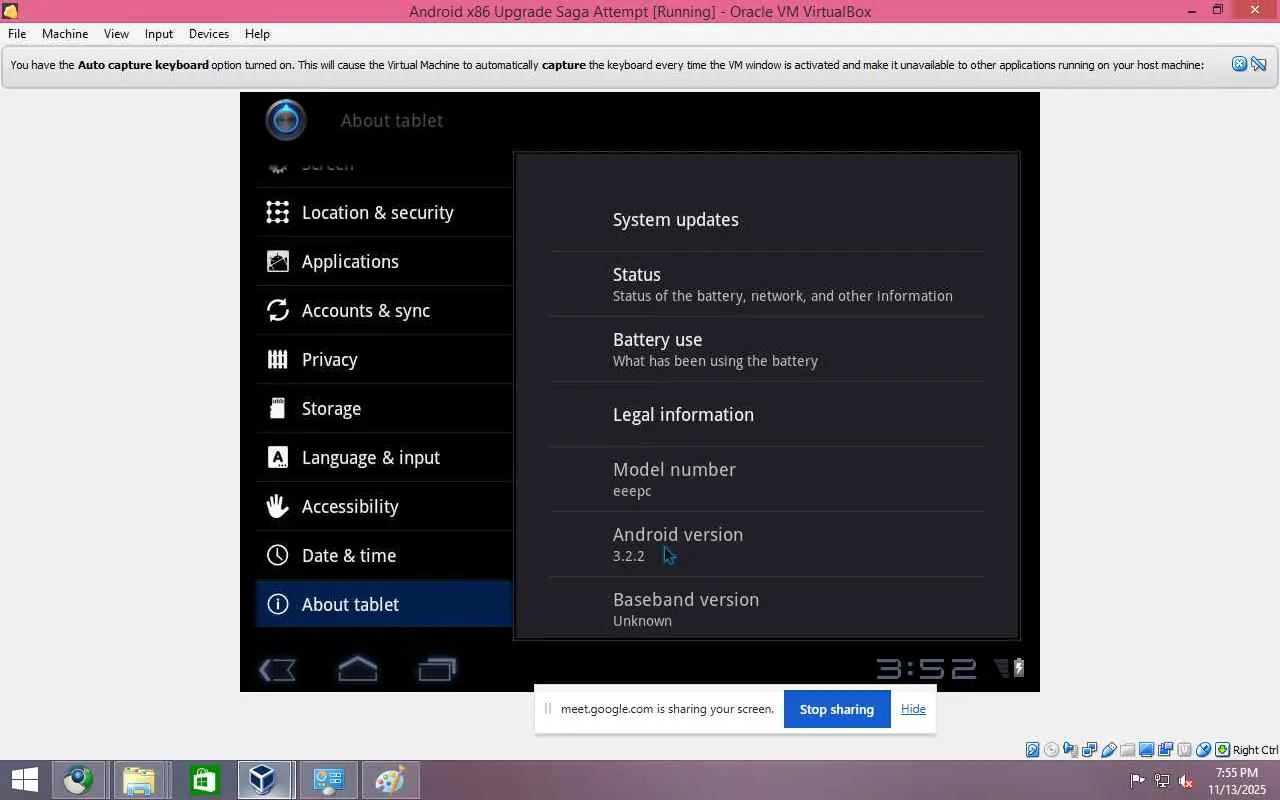Tap the Android Settings app icon

click(x=286, y=120)
